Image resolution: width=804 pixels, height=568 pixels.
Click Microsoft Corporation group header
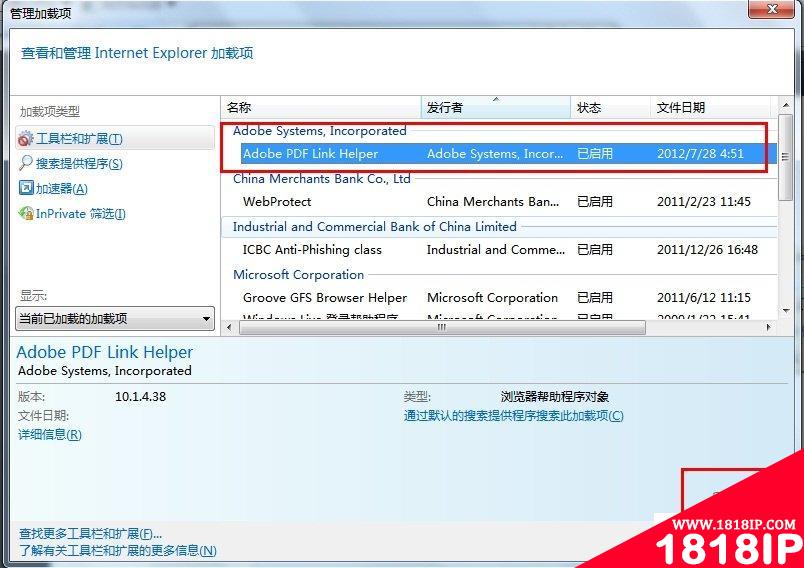coord(298,274)
